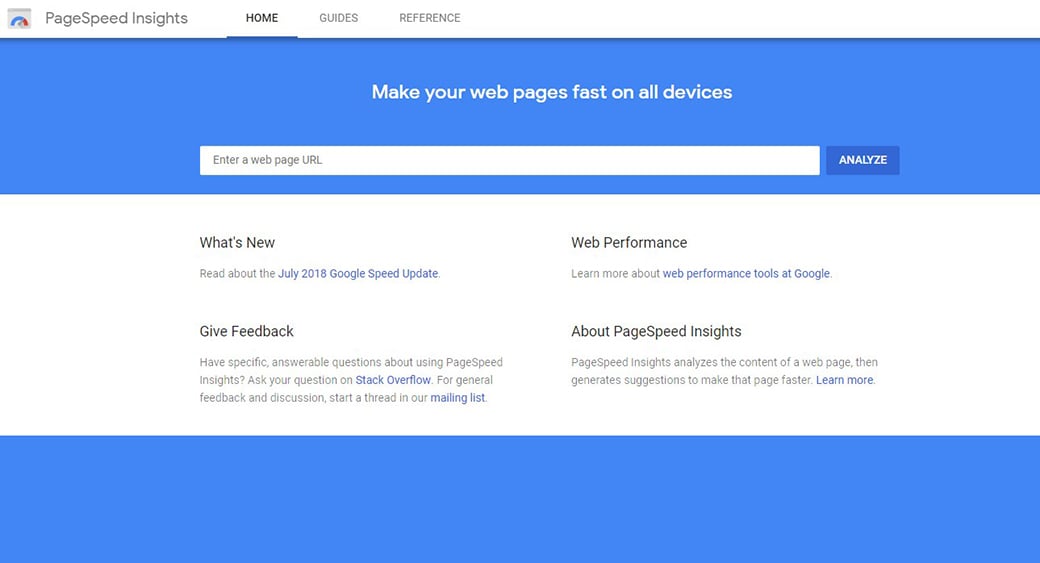Select the What's New heading
The width and height of the screenshot is (1040, 563).
(237, 242)
